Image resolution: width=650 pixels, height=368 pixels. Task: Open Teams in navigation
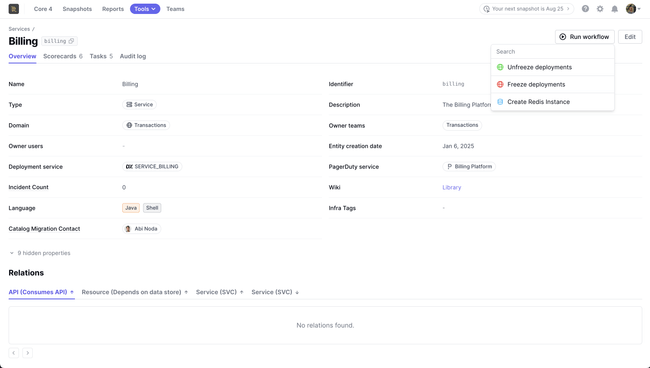coord(175,9)
